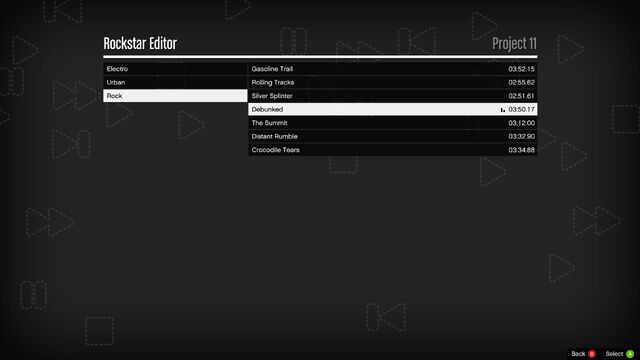Image resolution: width=640 pixels, height=360 pixels.
Task: Click the Select label text
Action: 614,354
